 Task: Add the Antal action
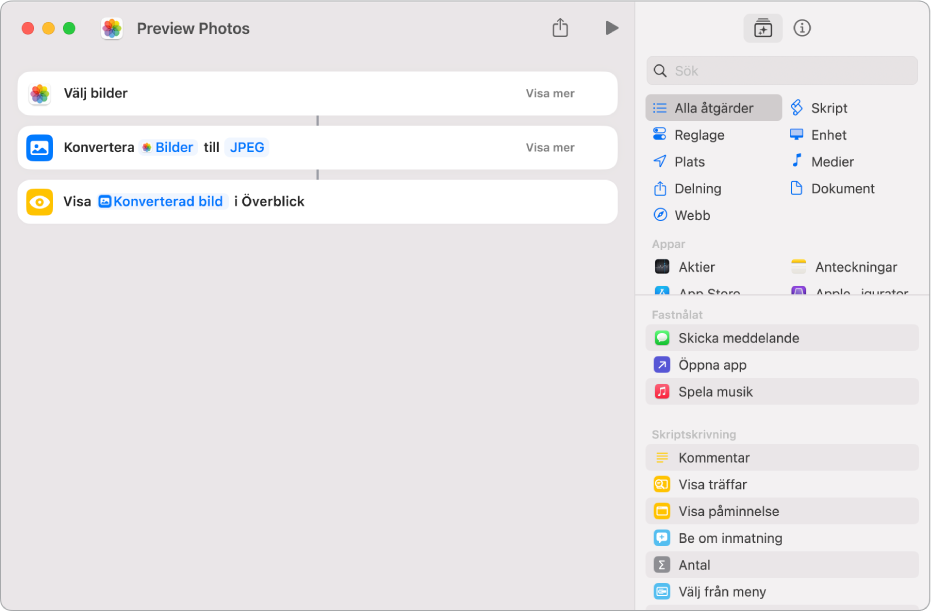click(x=782, y=565)
